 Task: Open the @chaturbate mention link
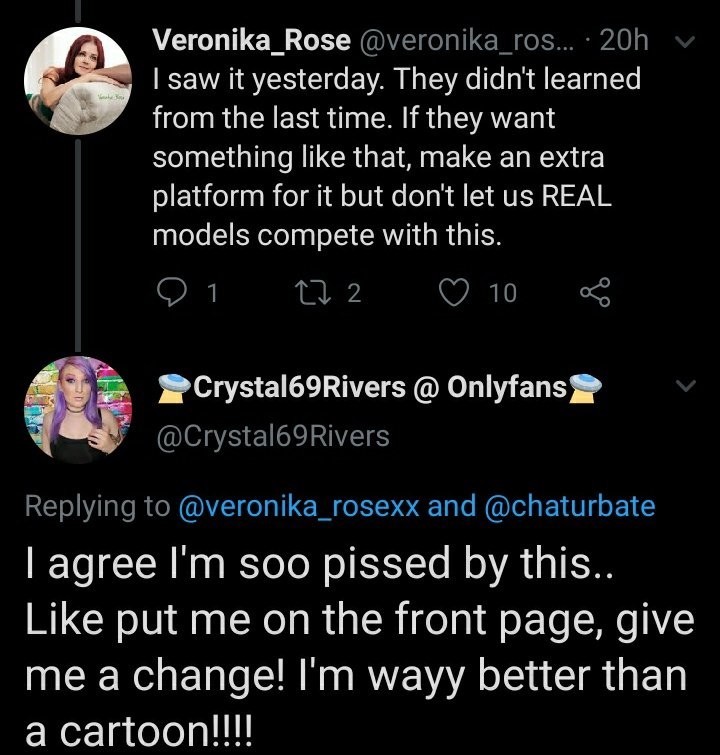point(569,506)
